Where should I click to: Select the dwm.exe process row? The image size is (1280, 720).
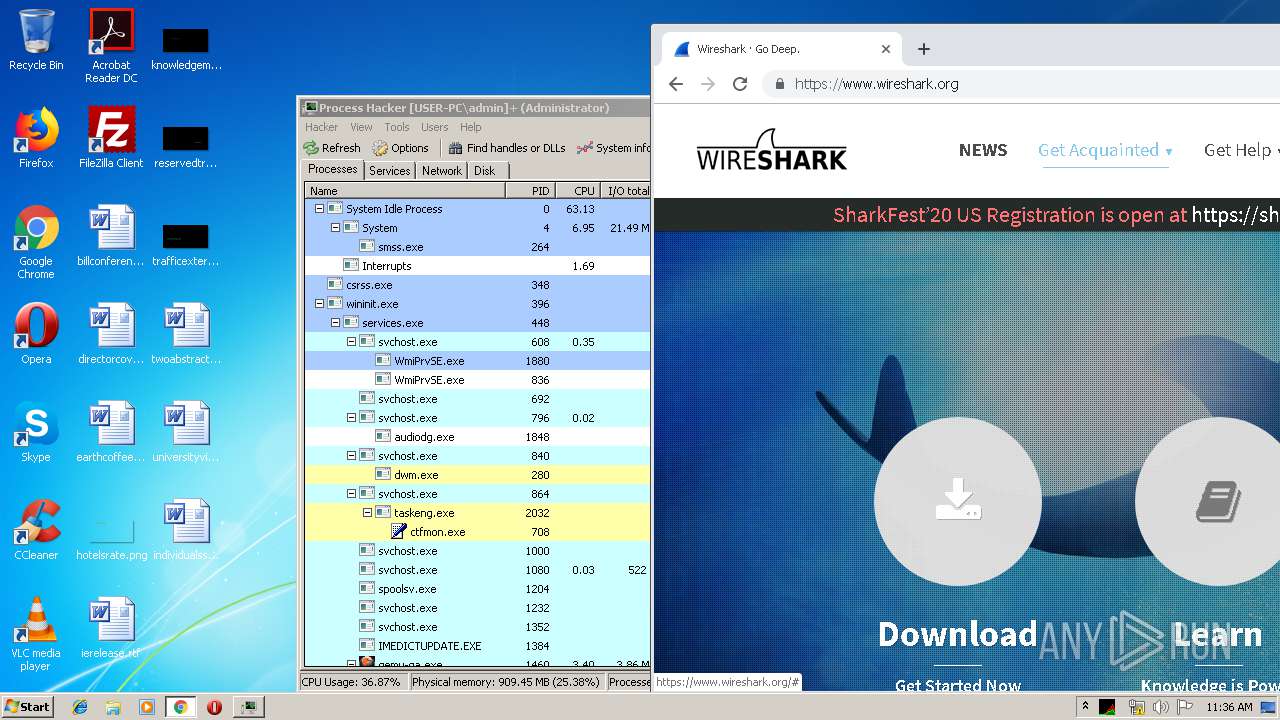pos(477,475)
